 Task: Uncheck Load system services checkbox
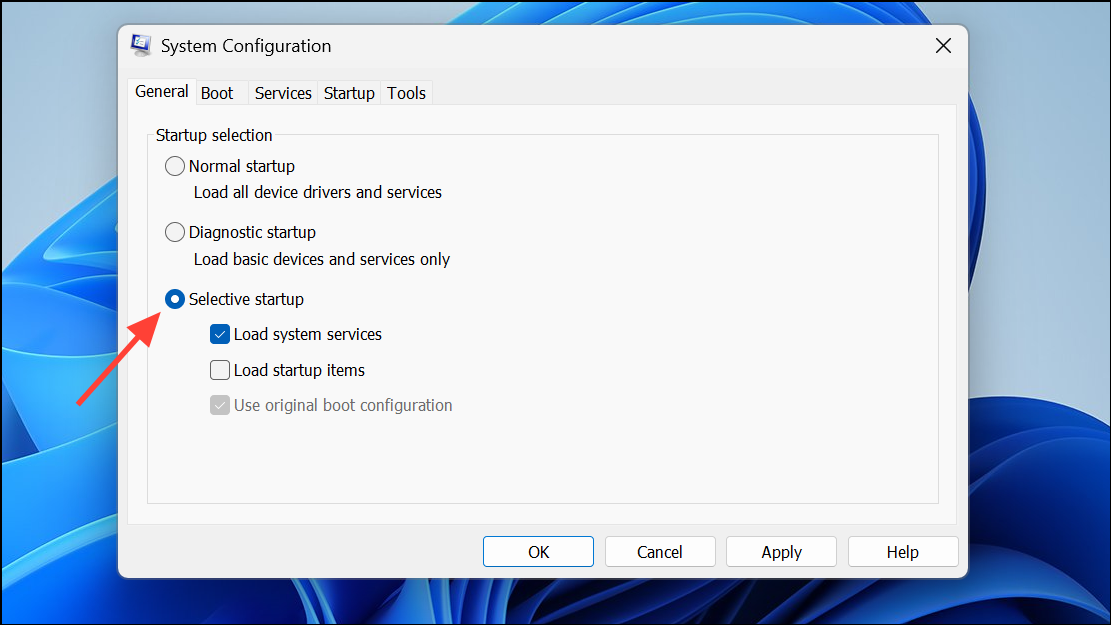point(220,335)
